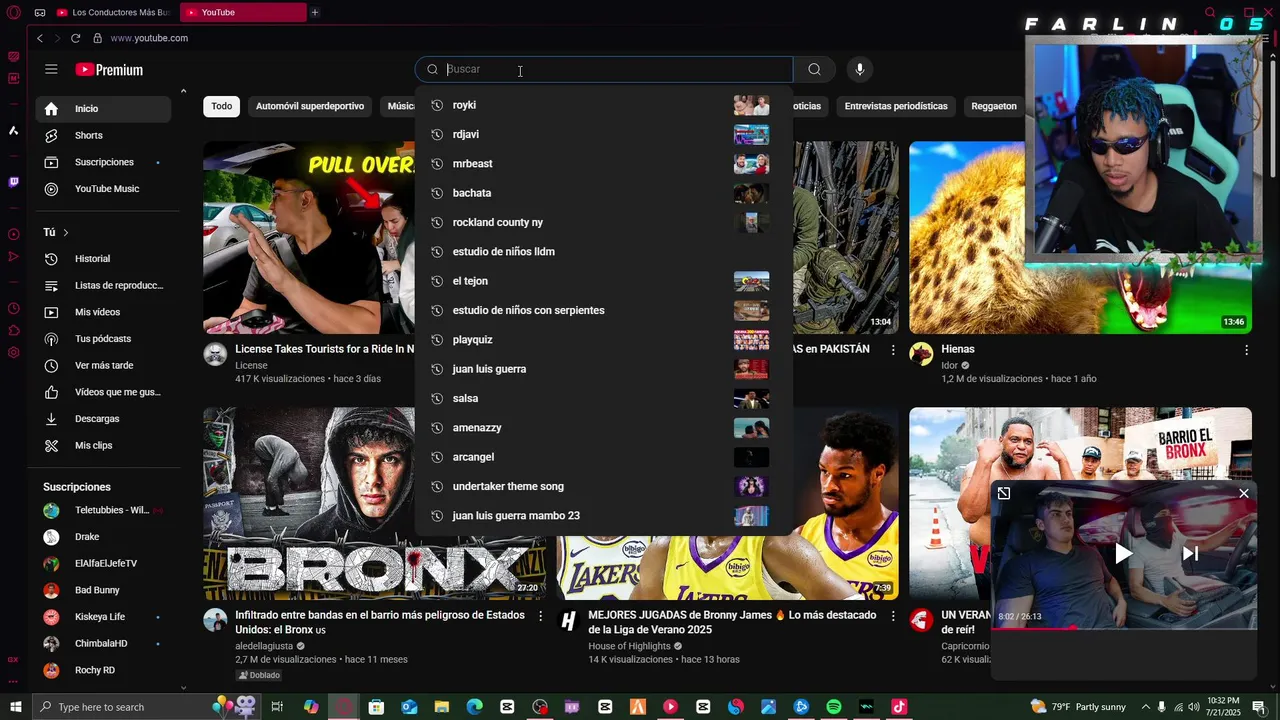Viewport: 1280px width, 720px height.
Task: Choose search suggestion mrbeast
Action: click(x=603, y=164)
